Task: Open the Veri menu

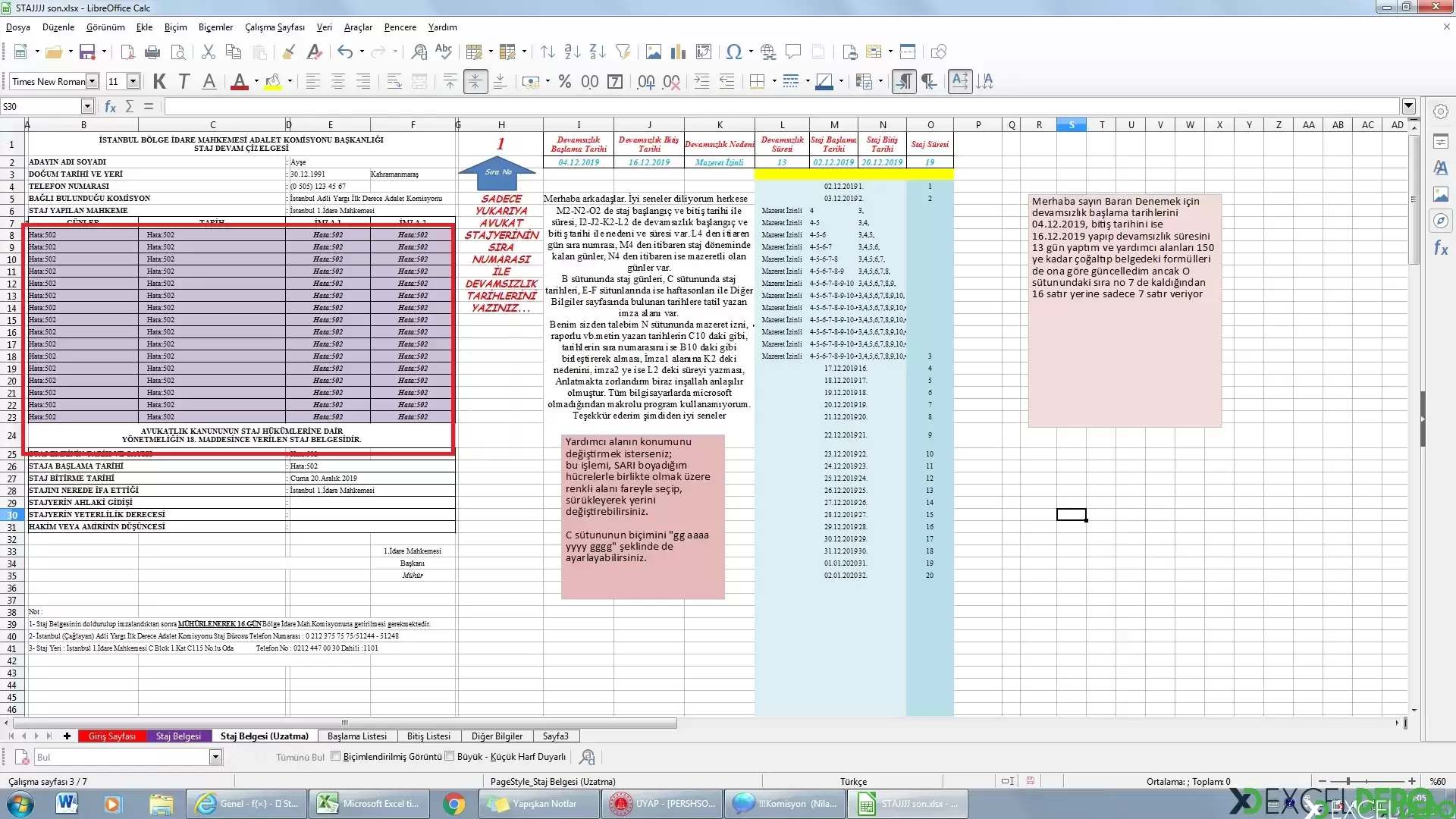Action: (x=325, y=27)
